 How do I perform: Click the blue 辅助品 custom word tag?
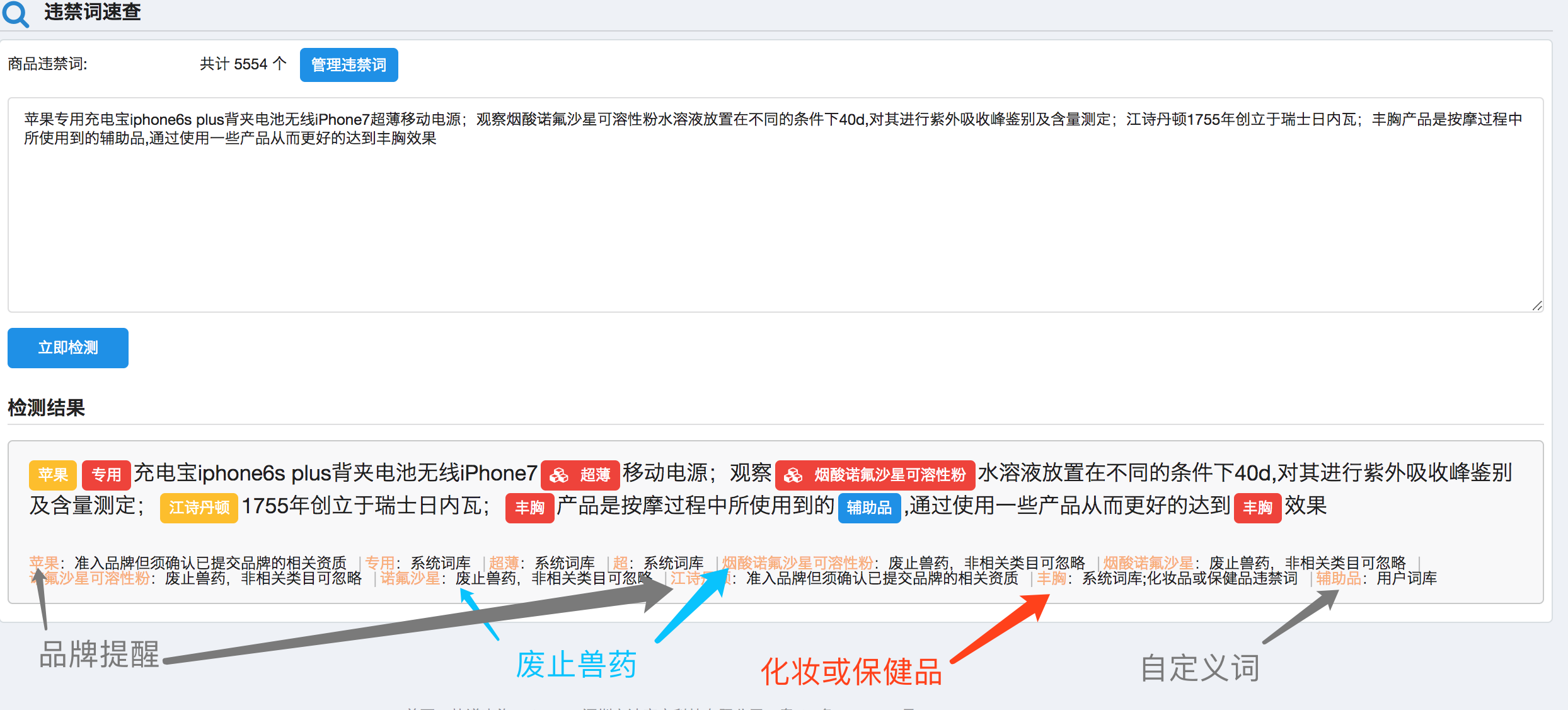tap(868, 508)
